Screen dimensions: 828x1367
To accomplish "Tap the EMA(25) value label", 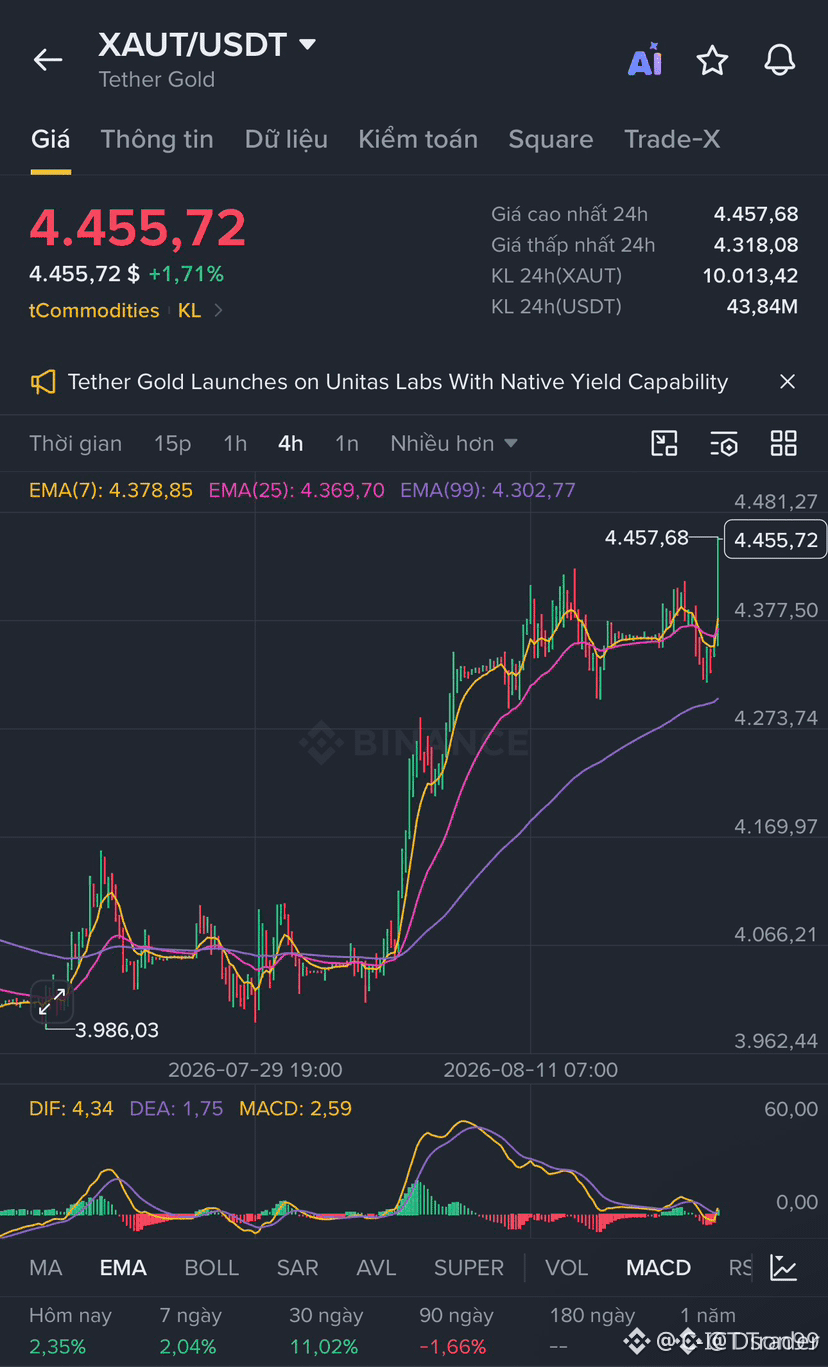I will [296, 490].
